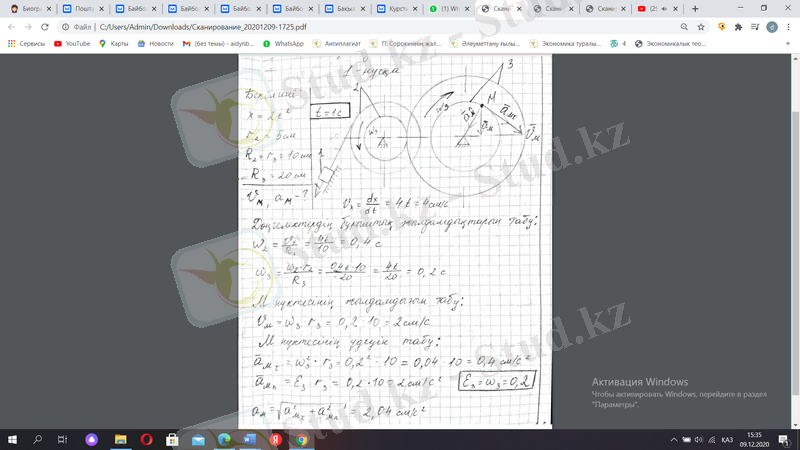This screenshot has width=800, height=450.
Task: Launch the purple Alice assistant icon
Action: 91,439
